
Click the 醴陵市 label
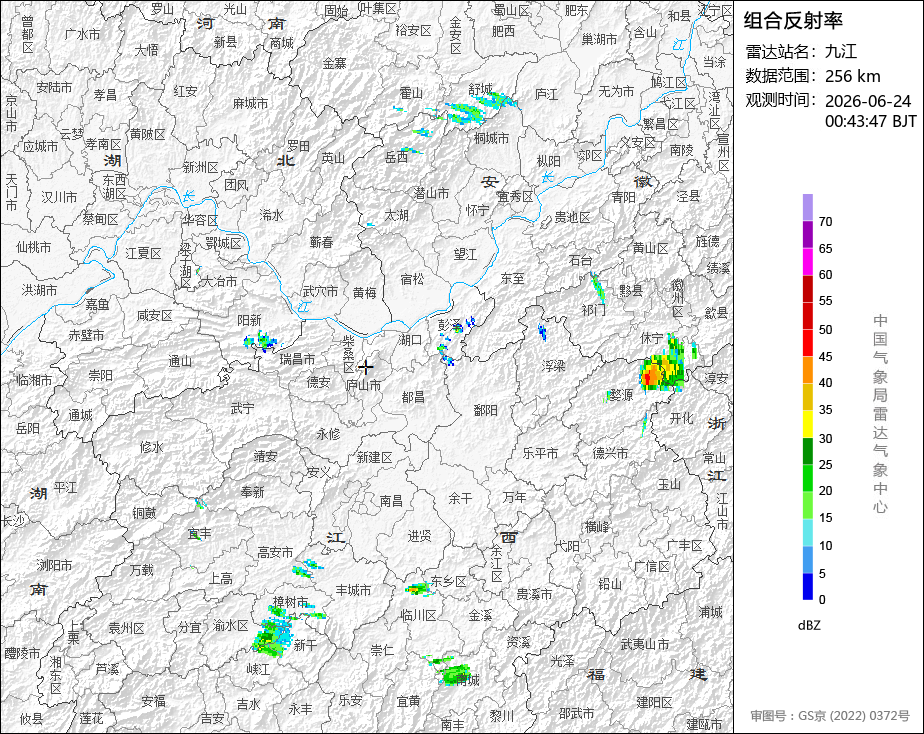[22, 653]
